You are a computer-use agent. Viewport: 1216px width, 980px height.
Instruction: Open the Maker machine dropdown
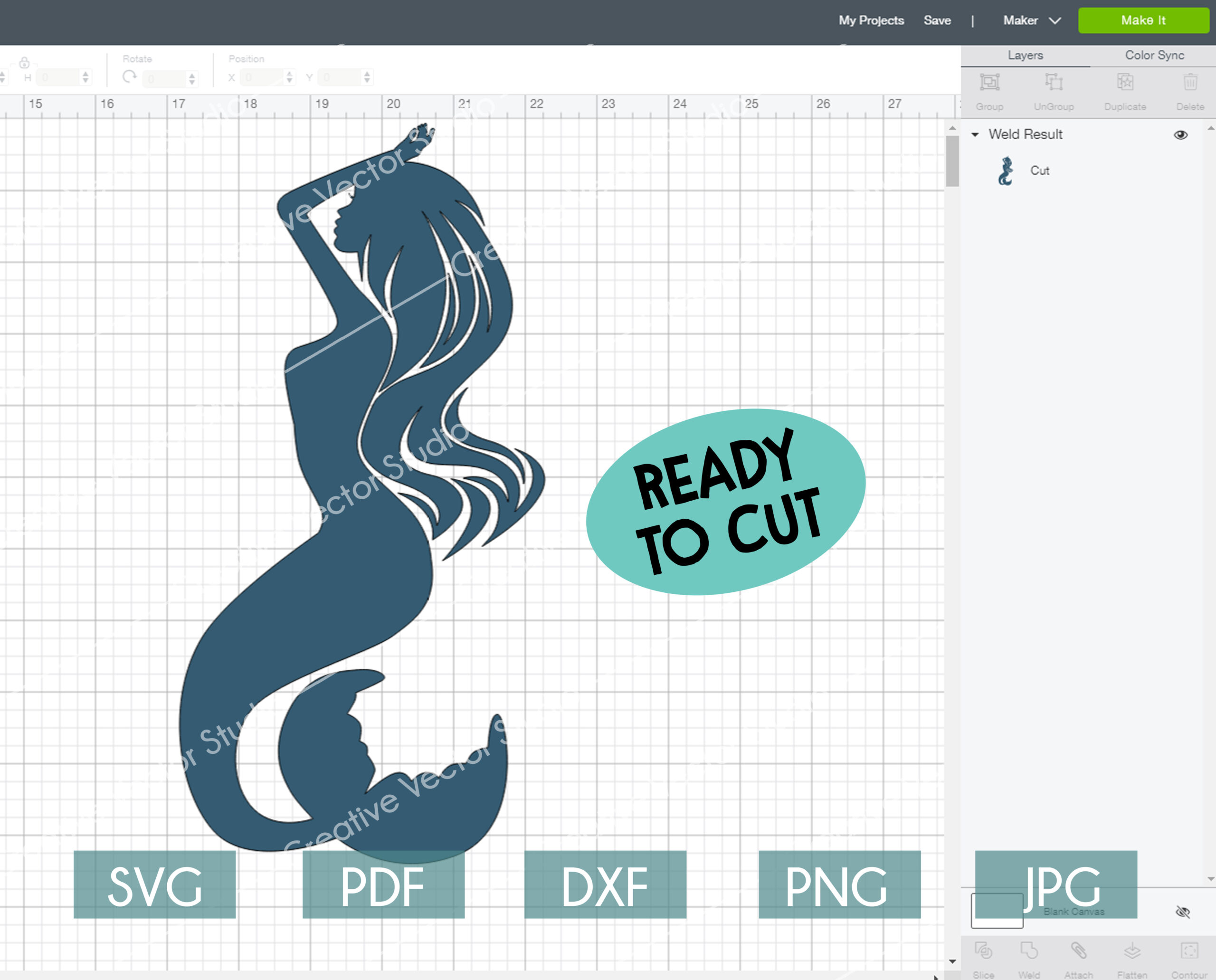pyautogui.click(x=1032, y=20)
